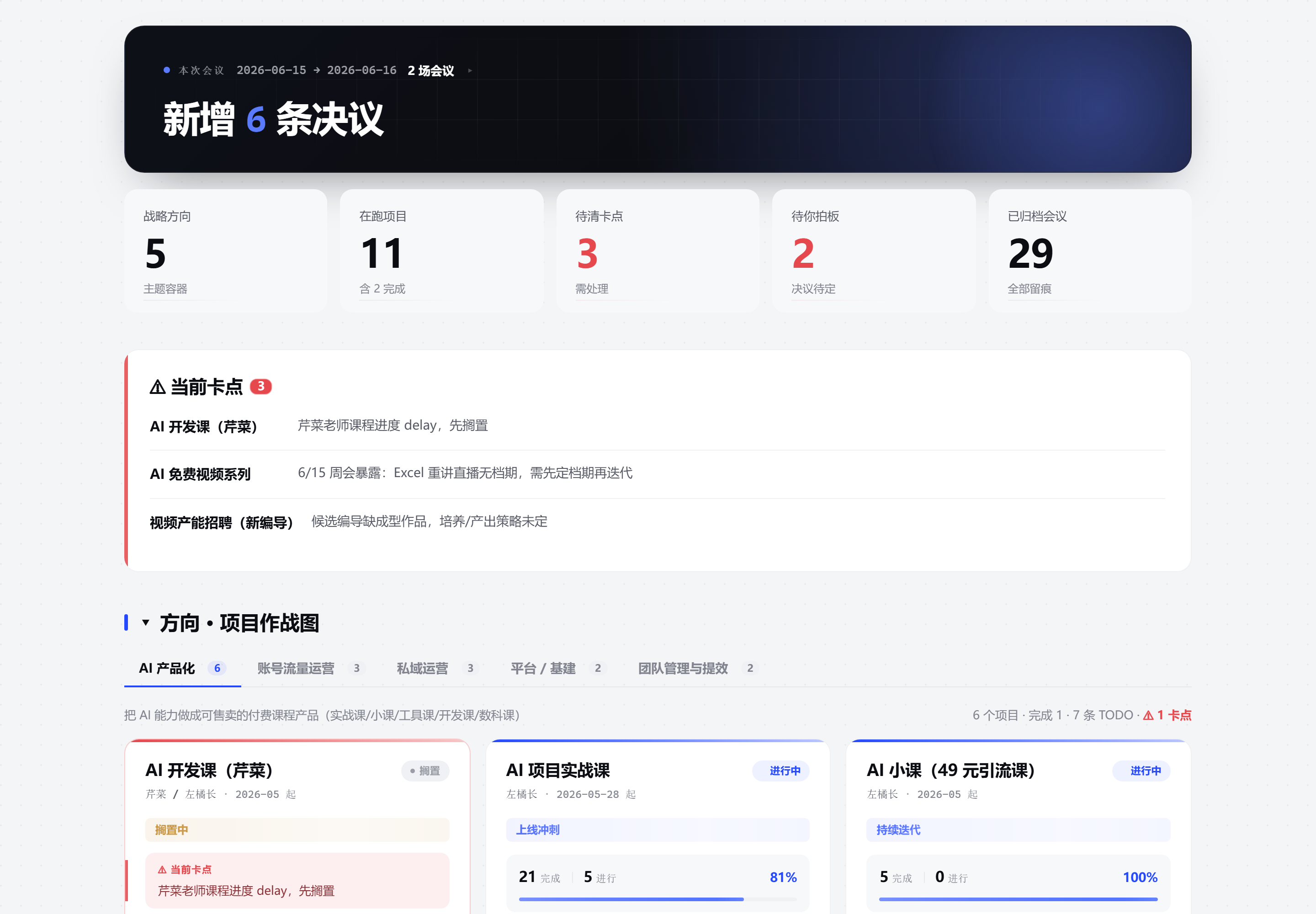Click the 2 场会议 label in header
Viewport: 1316px width, 914px height.
tap(430, 70)
